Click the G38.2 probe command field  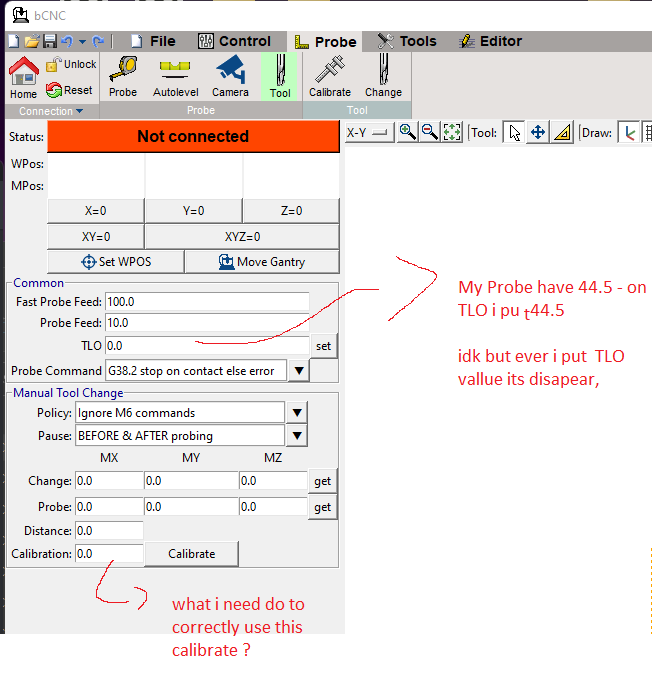coord(196,371)
